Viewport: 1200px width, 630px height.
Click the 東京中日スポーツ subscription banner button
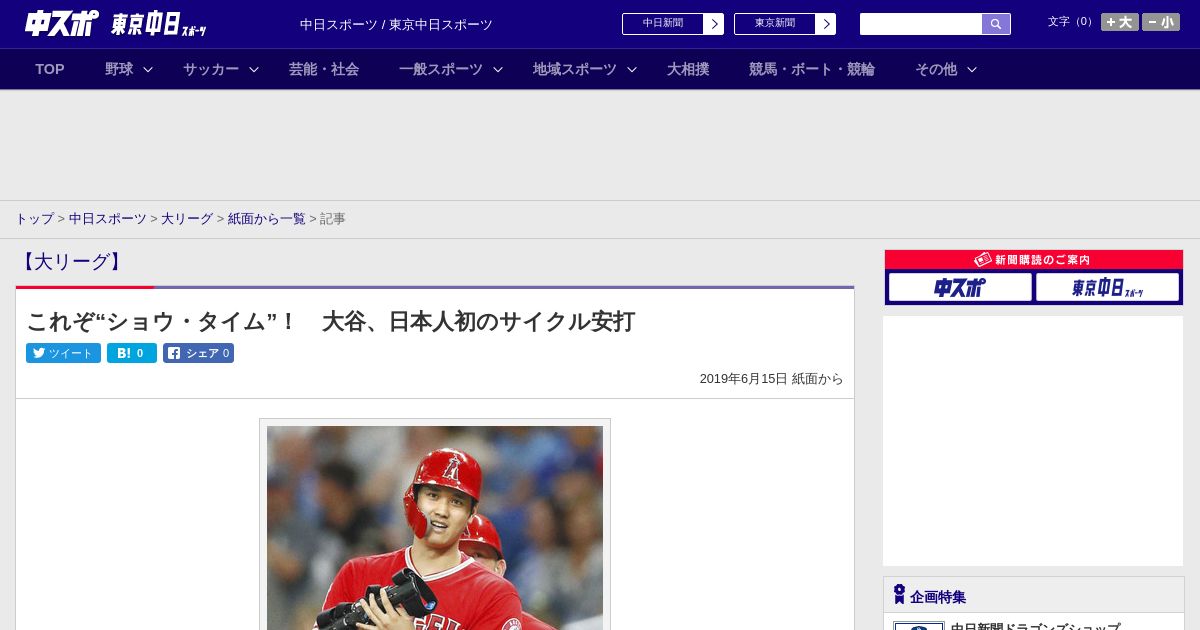coord(1107,287)
